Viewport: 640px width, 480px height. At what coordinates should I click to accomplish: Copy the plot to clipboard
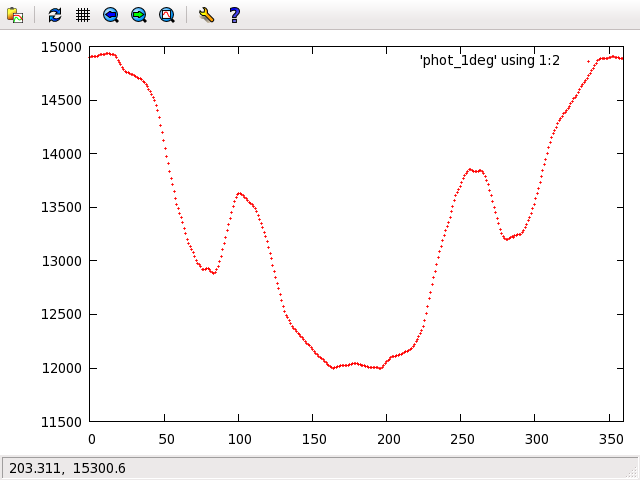(15, 15)
